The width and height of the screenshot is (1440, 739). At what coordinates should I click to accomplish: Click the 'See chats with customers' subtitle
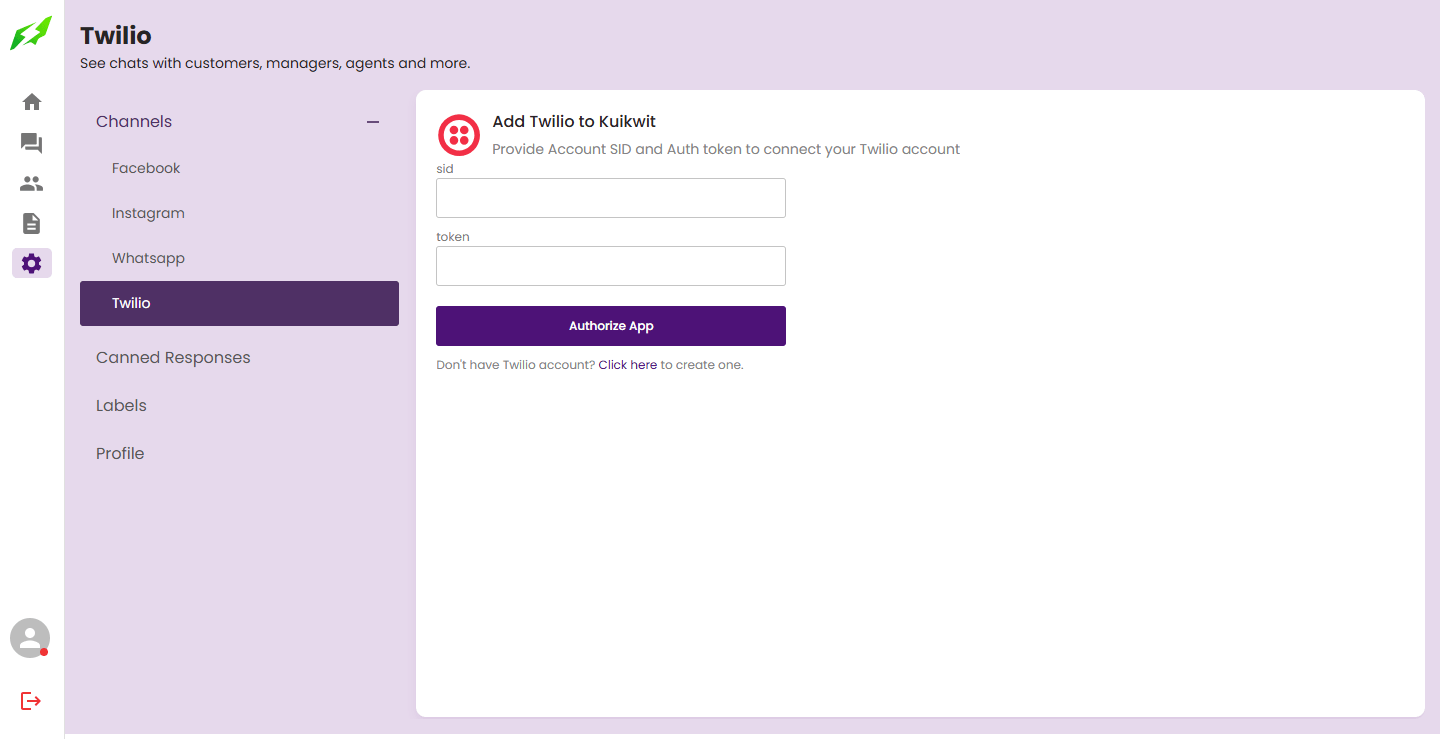275,63
